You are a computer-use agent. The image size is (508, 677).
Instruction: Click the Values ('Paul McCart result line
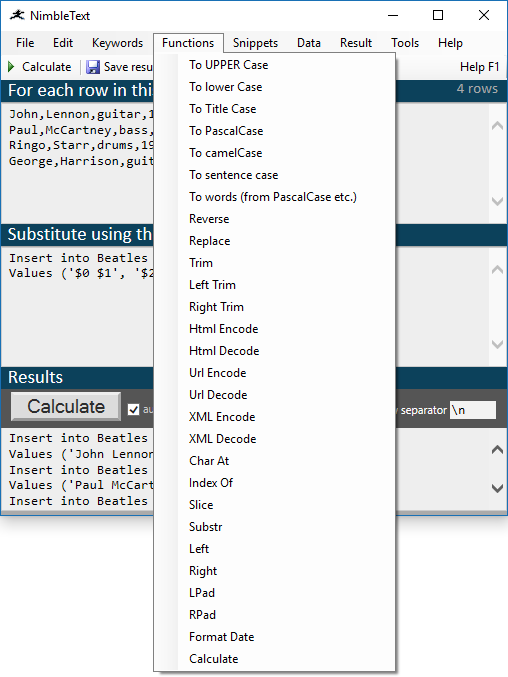click(x=81, y=485)
